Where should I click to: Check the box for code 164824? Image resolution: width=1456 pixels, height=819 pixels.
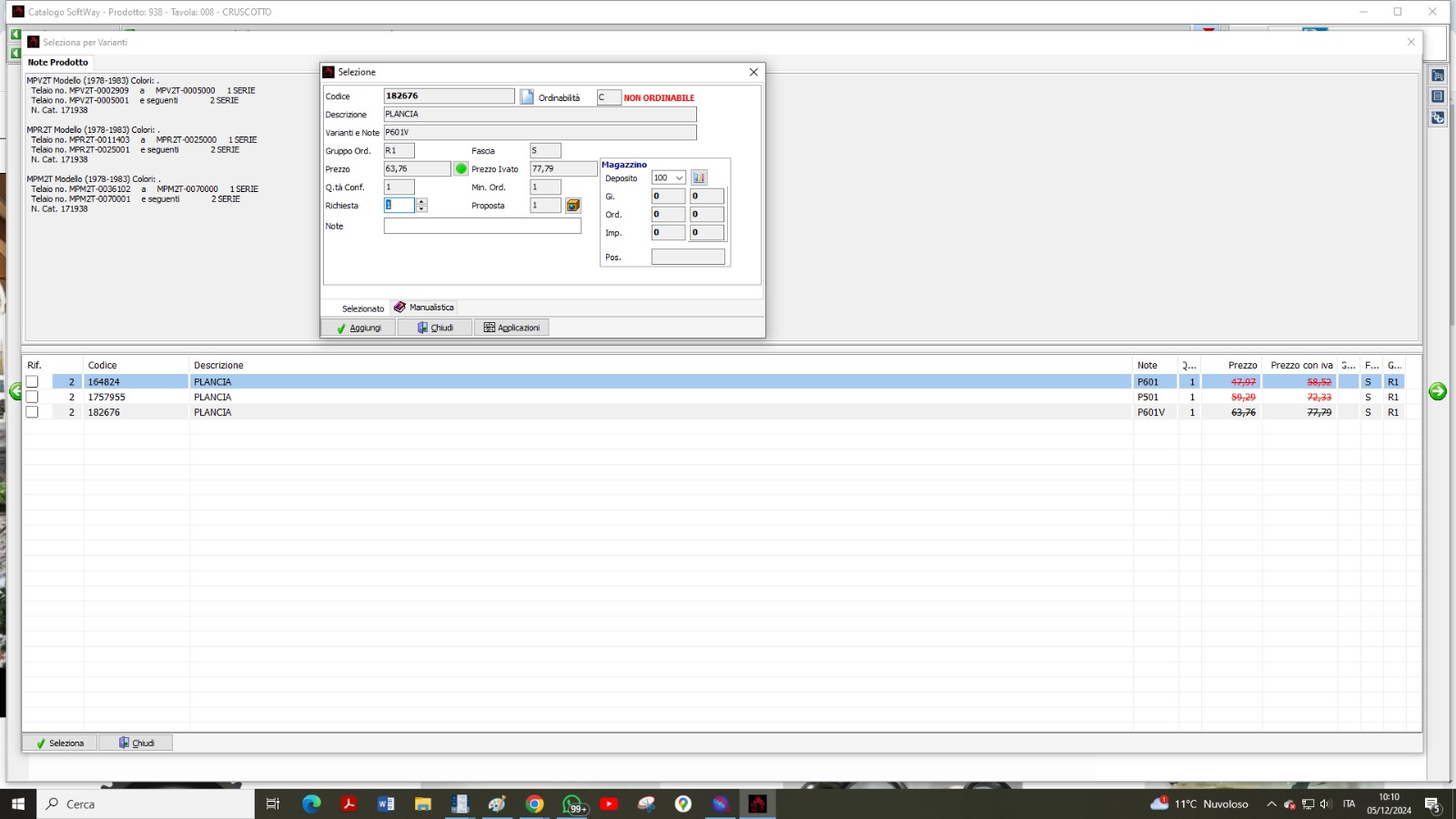[33, 382]
